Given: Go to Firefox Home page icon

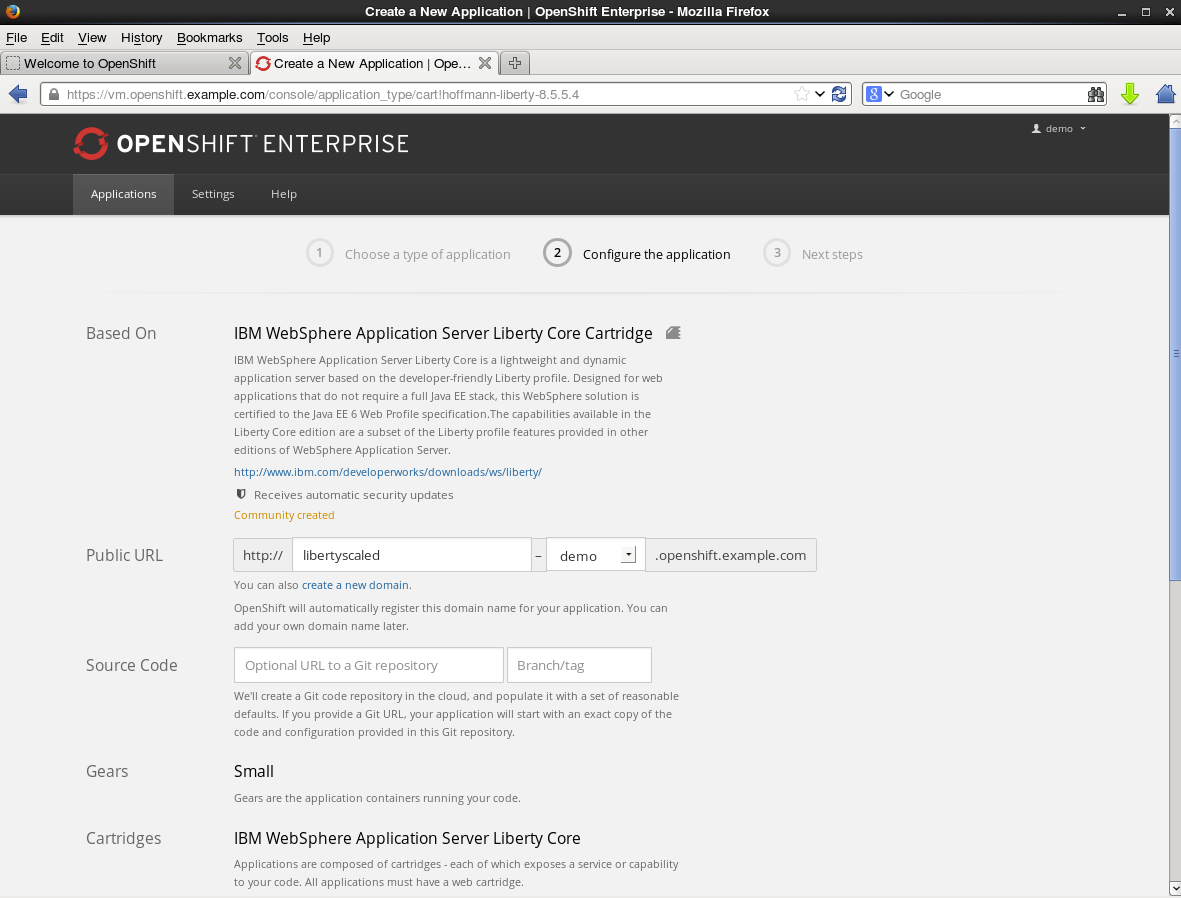Looking at the screenshot, I should tap(1166, 94).
